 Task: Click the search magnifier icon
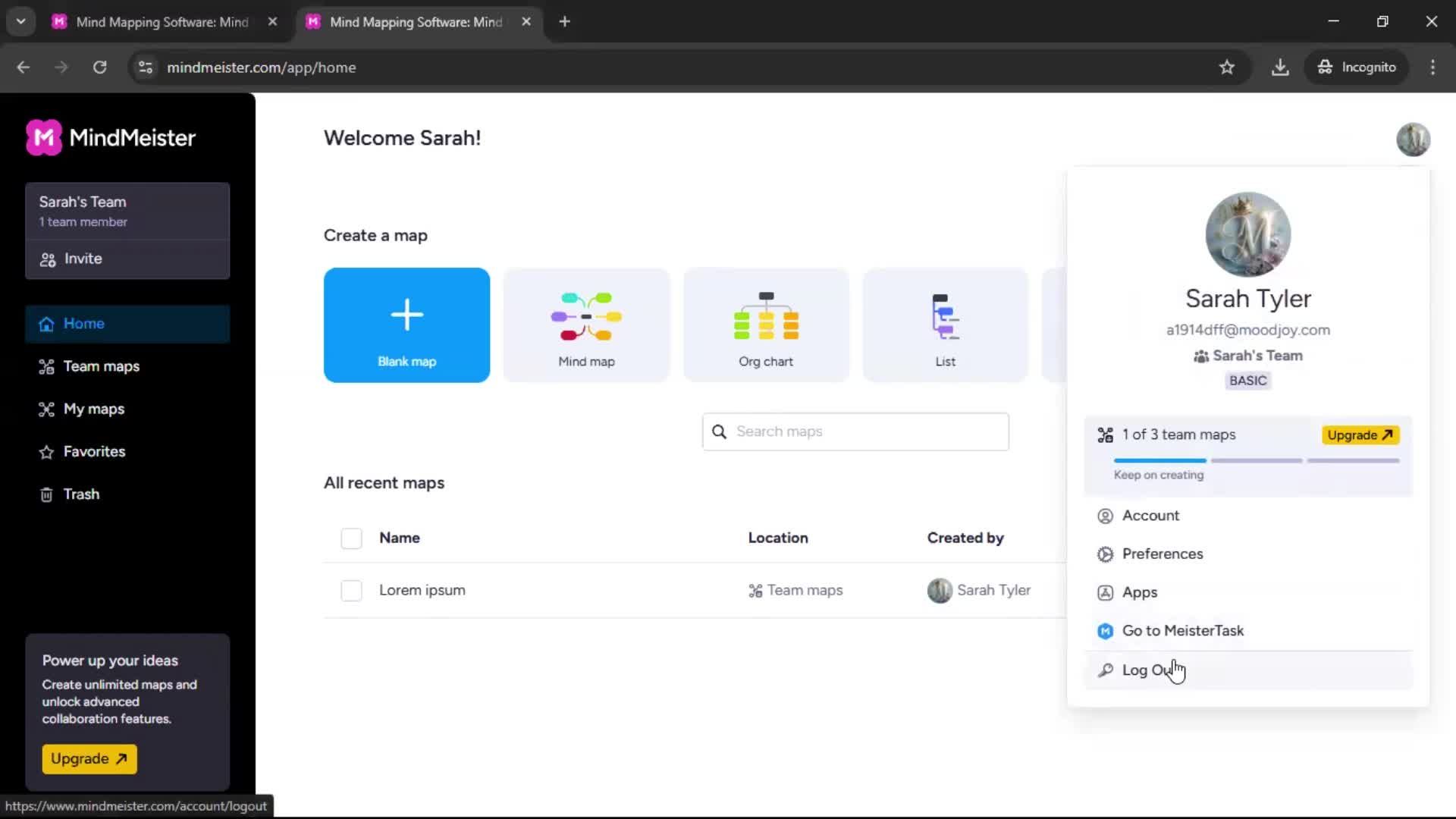[x=719, y=431]
